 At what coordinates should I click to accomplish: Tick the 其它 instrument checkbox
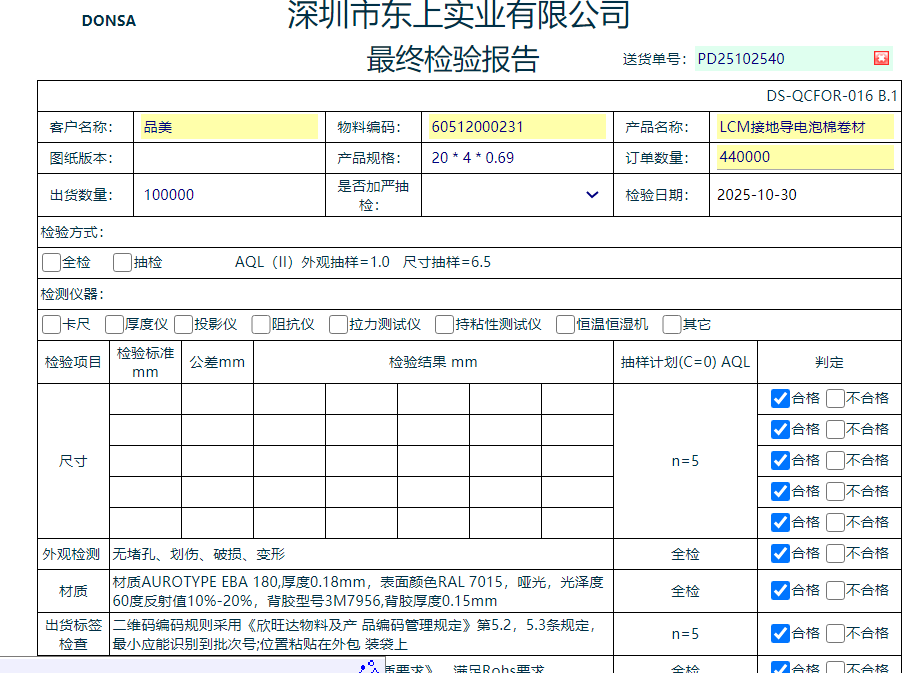[x=672, y=324]
